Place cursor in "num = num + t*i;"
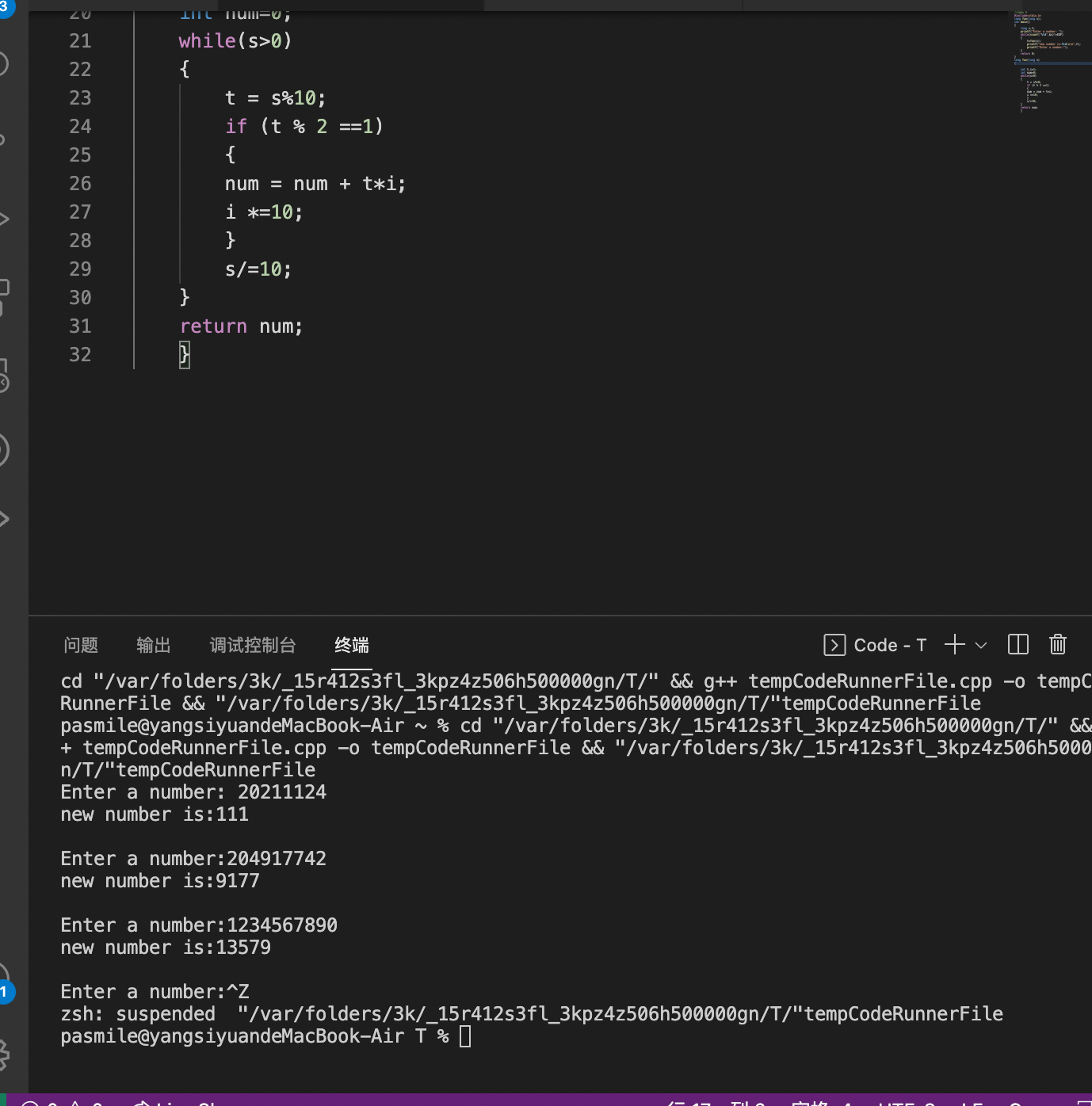1092x1106 pixels. click(315, 184)
